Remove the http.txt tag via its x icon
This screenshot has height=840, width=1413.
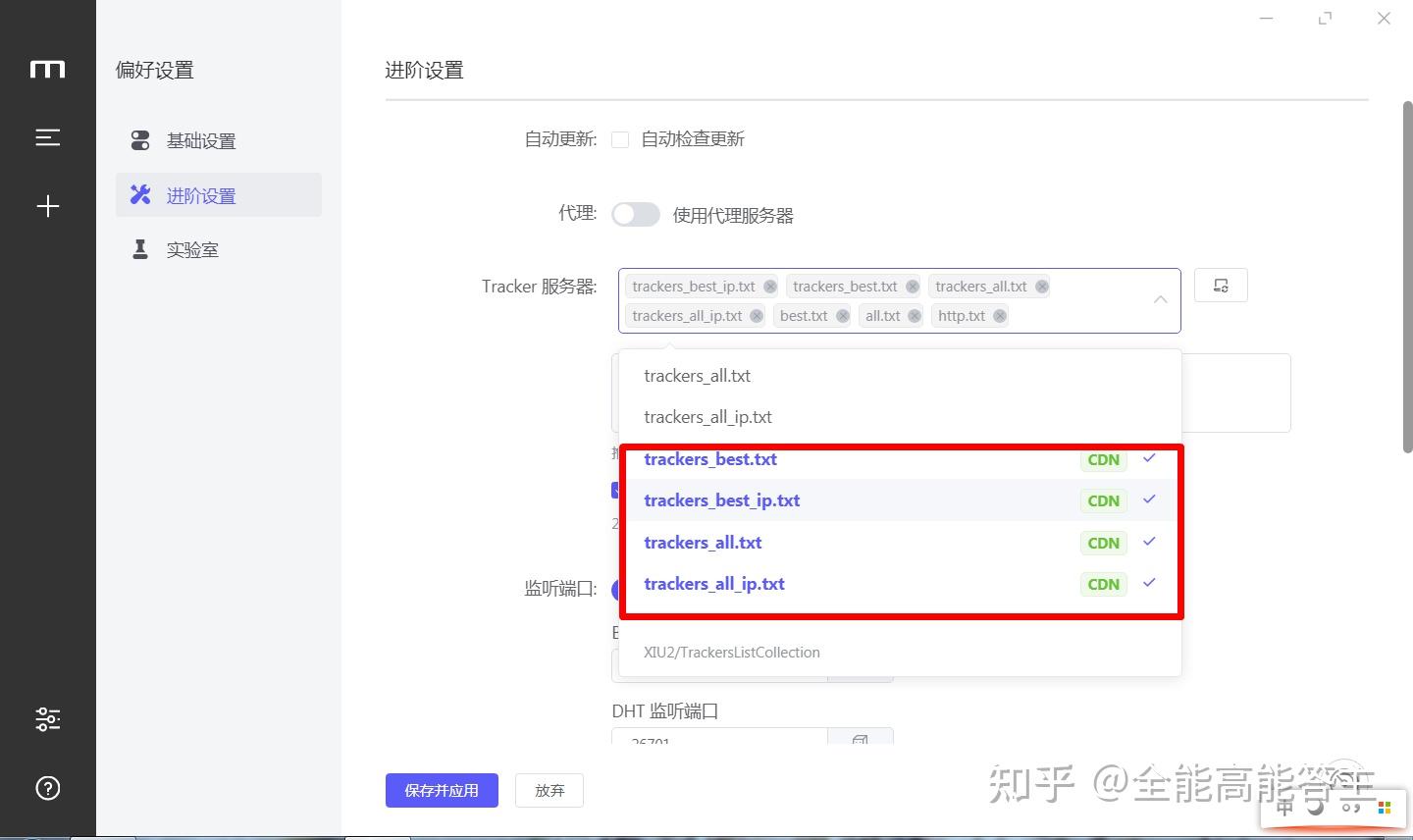[1000, 315]
